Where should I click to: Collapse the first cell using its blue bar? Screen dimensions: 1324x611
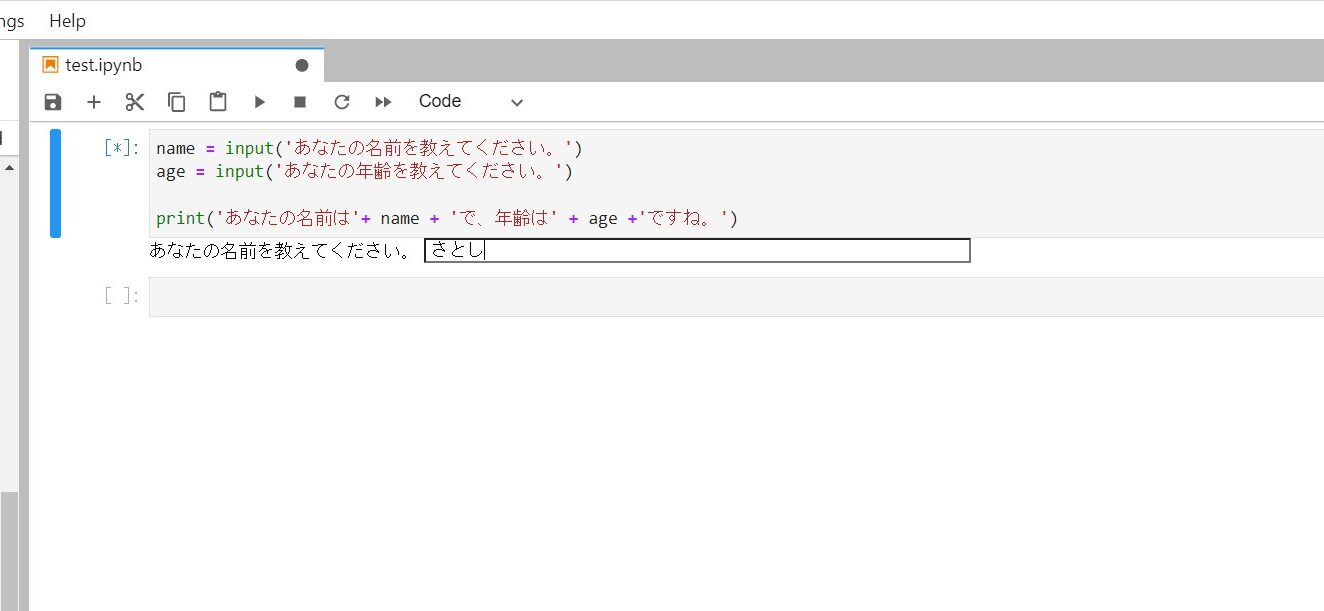tap(56, 183)
